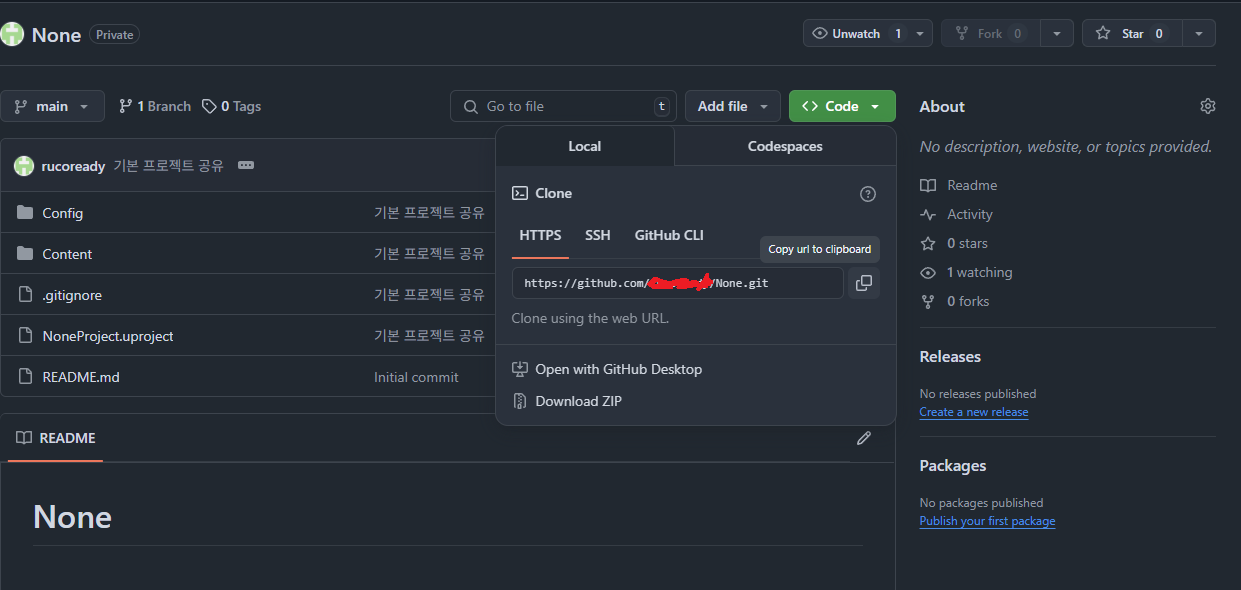Click the Readme book icon in About
Image resolution: width=1241 pixels, height=590 pixels.
pyautogui.click(x=928, y=185)
